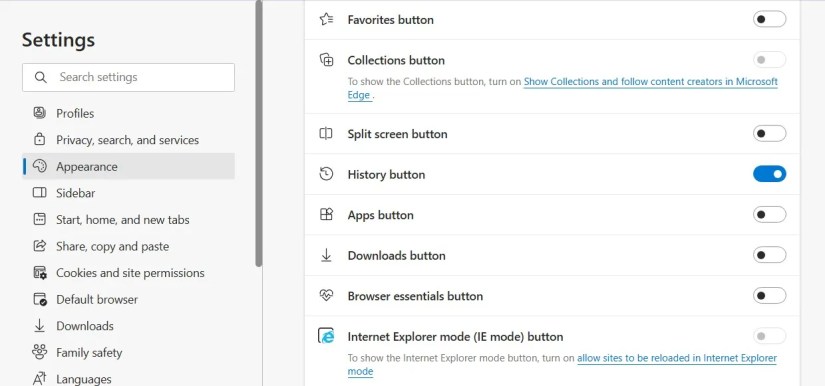
Task: Click Internet Explorer mode (IE mode) button label
Action: [x=455, y=336]
